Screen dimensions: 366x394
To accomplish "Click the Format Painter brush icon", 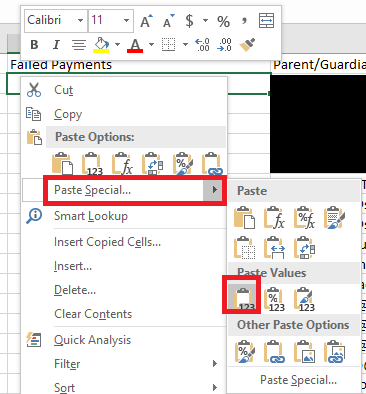I will 247,44.
